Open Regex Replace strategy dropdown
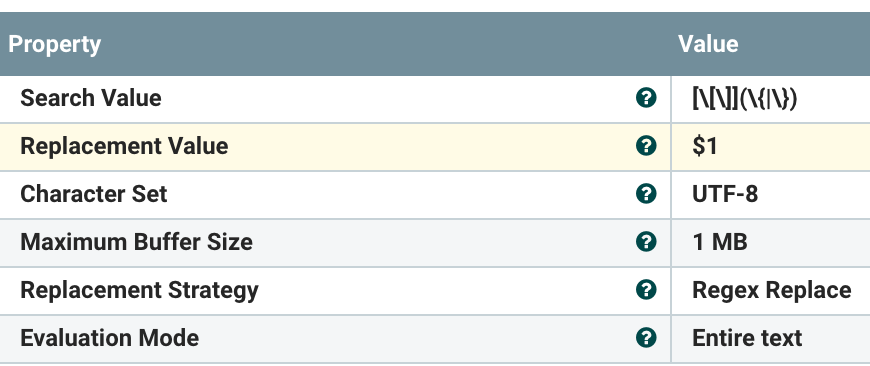 [770, 291]
